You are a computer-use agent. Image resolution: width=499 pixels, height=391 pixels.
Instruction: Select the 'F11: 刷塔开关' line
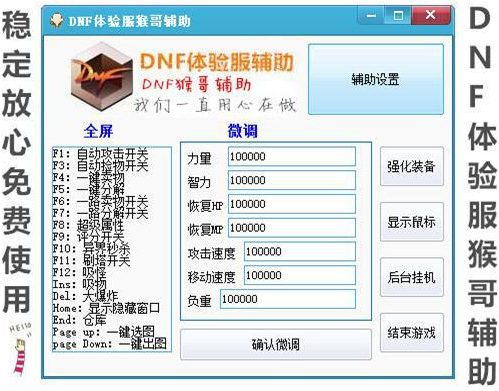pyautogui.click(x=91, y=260)
